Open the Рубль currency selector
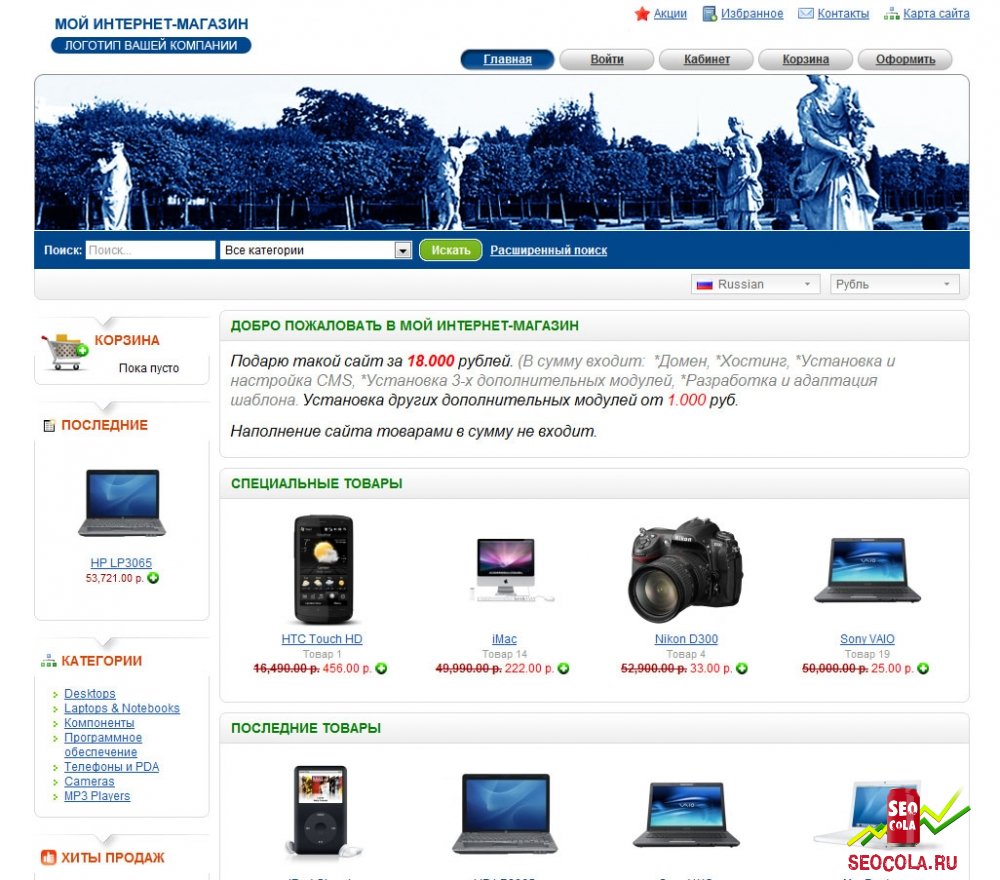 [895, 284]
